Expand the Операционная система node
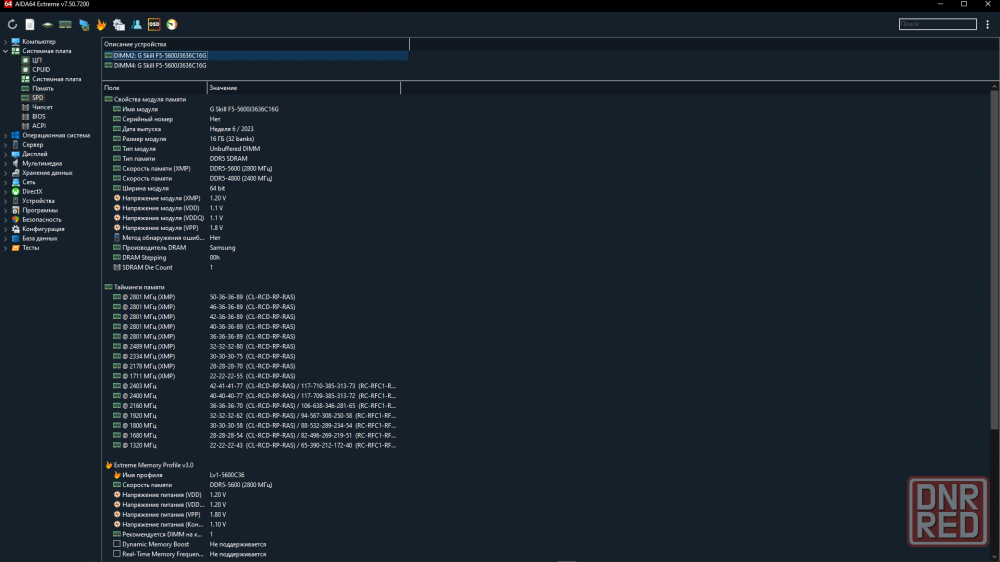The width and height of the screenshot is (1000, 562). pos(6,135)
